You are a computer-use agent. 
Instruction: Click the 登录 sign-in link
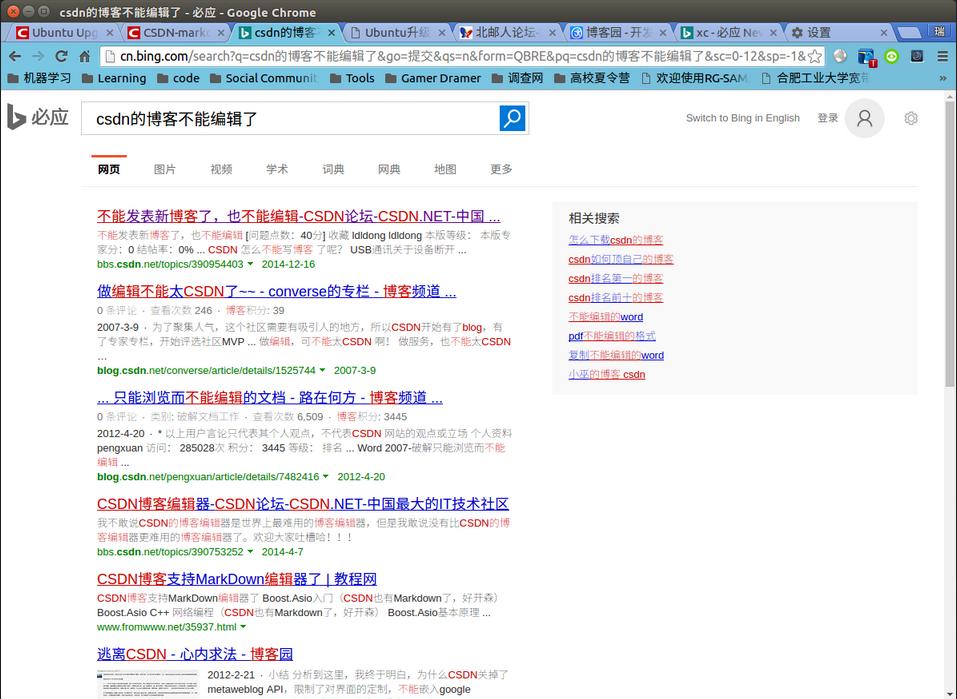(828, 118)
